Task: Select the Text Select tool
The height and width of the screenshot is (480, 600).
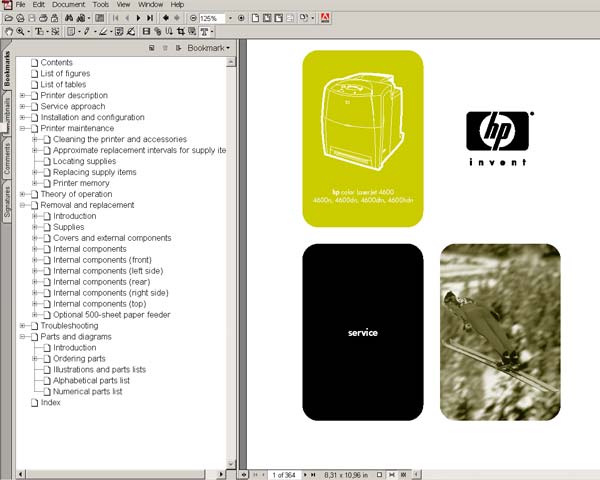Action: 39,32
